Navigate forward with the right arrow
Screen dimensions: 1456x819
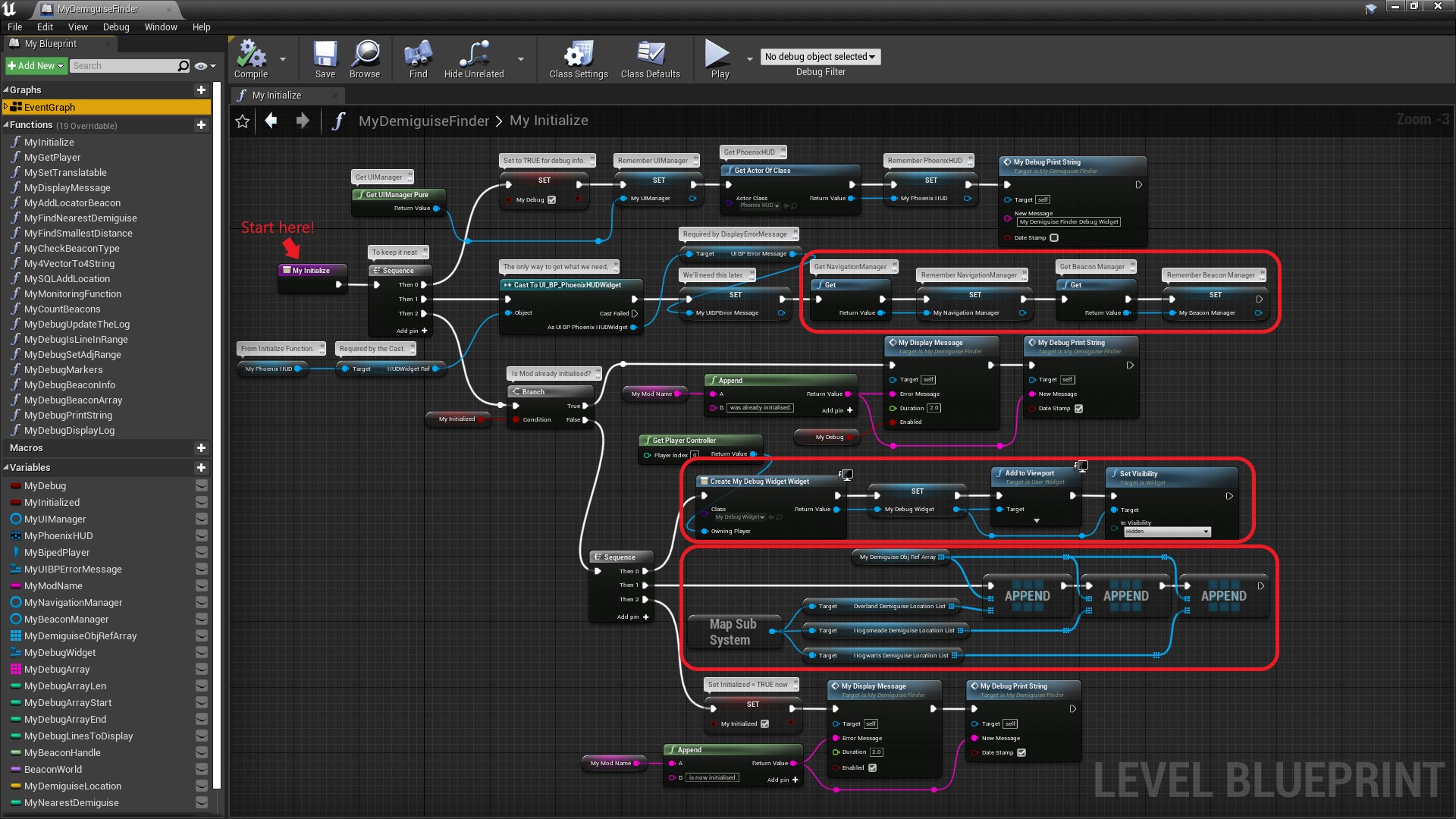[x=302, y=121]
